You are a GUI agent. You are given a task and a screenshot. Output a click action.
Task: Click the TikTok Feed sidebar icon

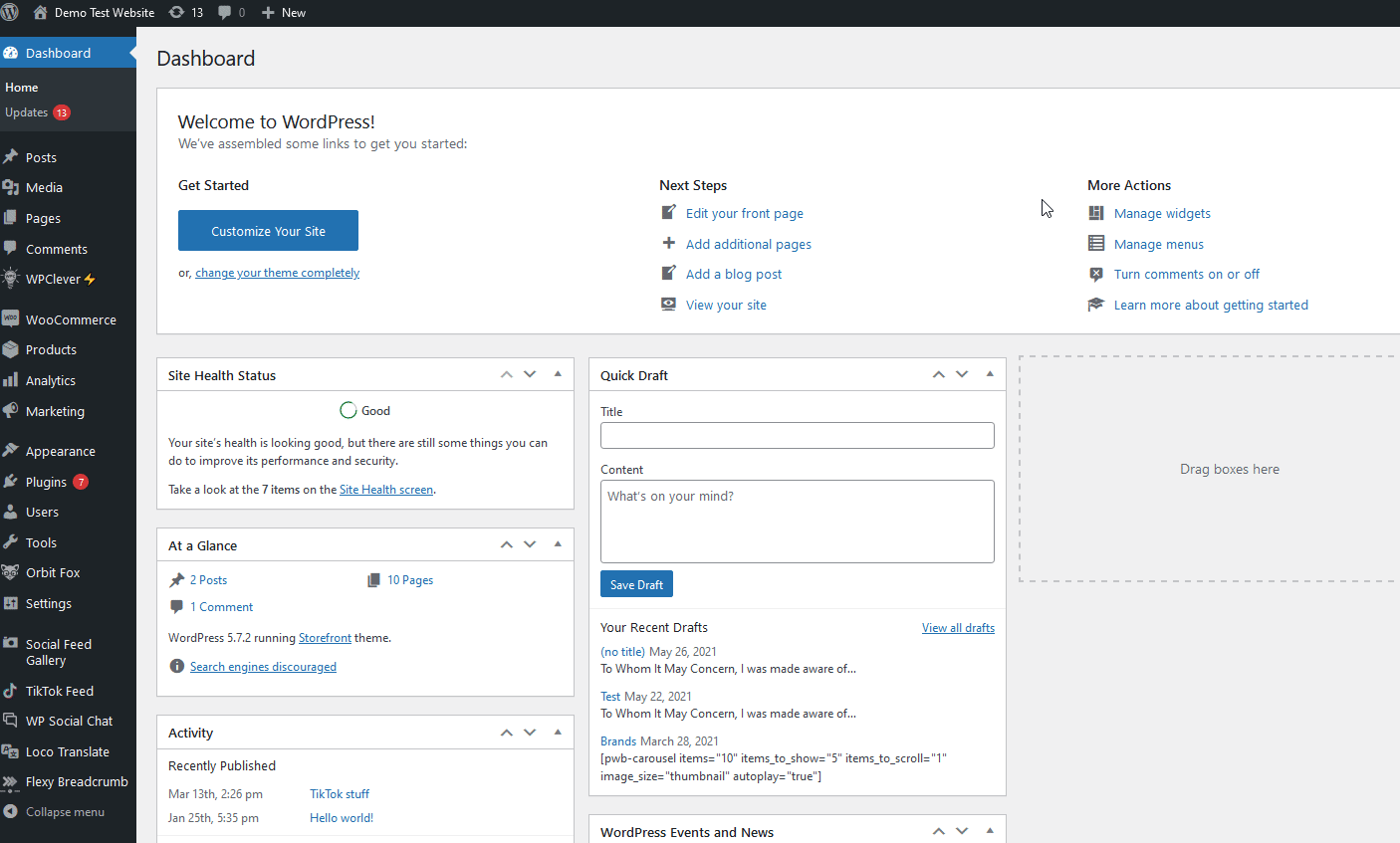coord(16,691)
